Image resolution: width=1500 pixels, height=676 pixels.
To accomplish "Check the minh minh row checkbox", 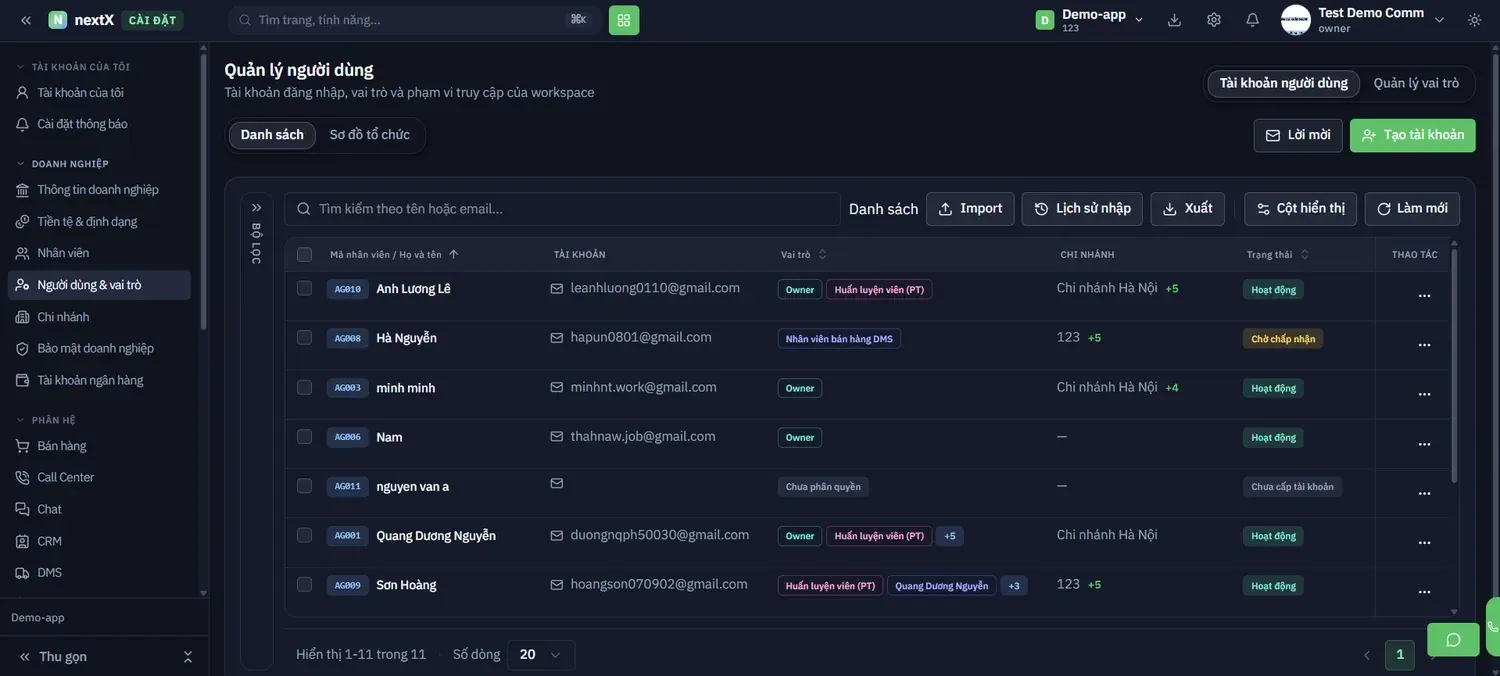I will [x=304, y=387].
